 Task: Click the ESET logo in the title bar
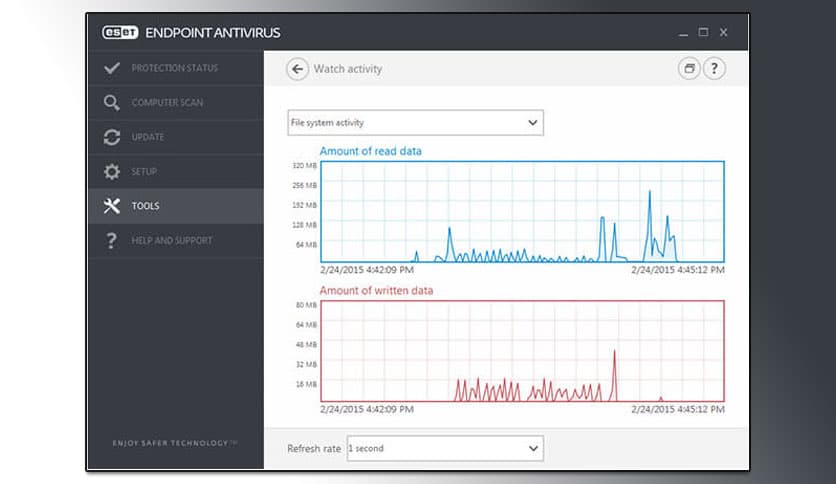coord(120,33)
